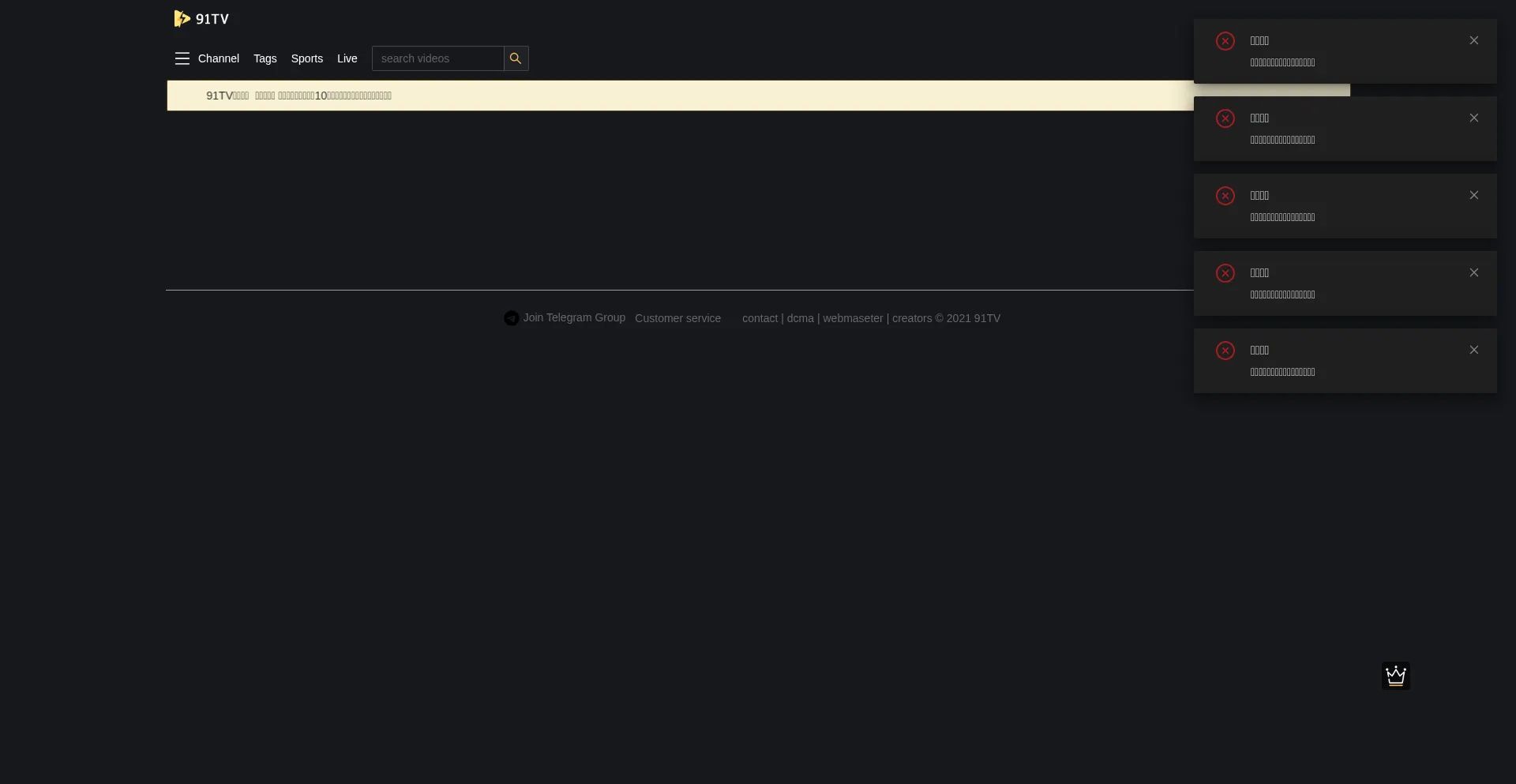Open the hamburger menu icon
Image resolution: width=1516 pixels, height=784 pixels.
[182, 58]
